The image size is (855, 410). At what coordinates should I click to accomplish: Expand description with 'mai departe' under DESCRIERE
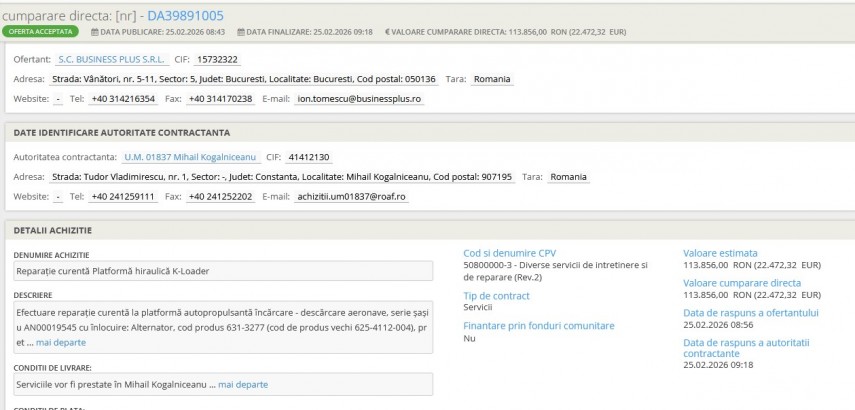click(x=61, y=342)
